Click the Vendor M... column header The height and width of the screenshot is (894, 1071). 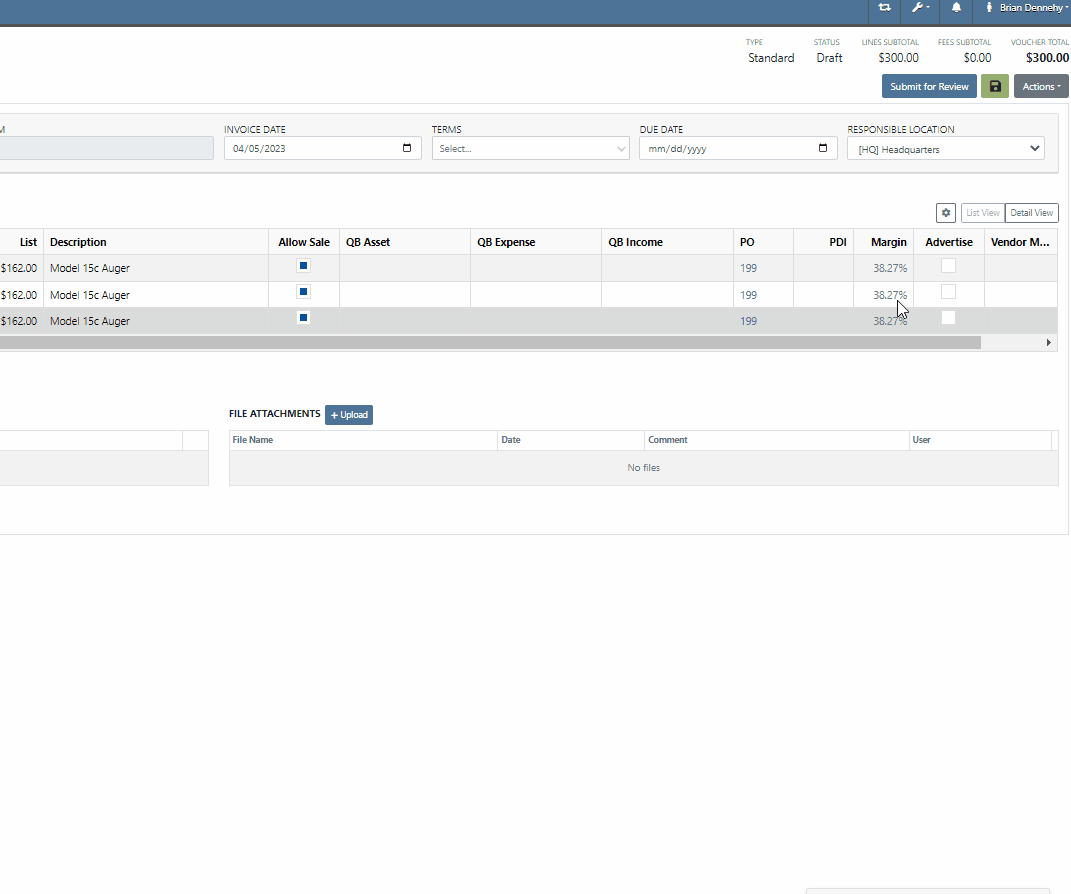(x=1020, y=242)
